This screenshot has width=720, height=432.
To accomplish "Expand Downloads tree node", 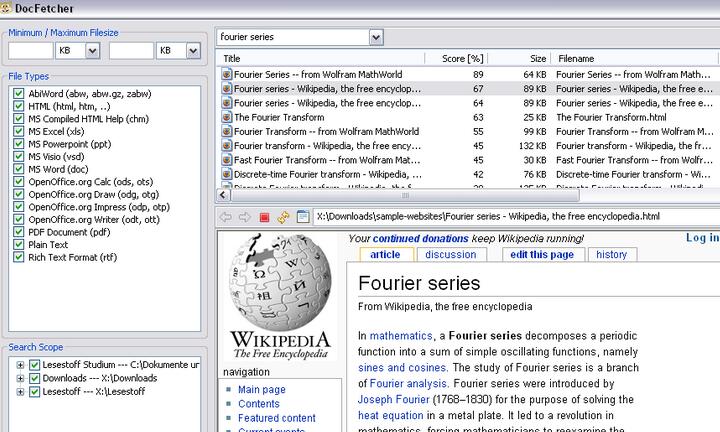I will pyautogui.click(x=20, y=378).
